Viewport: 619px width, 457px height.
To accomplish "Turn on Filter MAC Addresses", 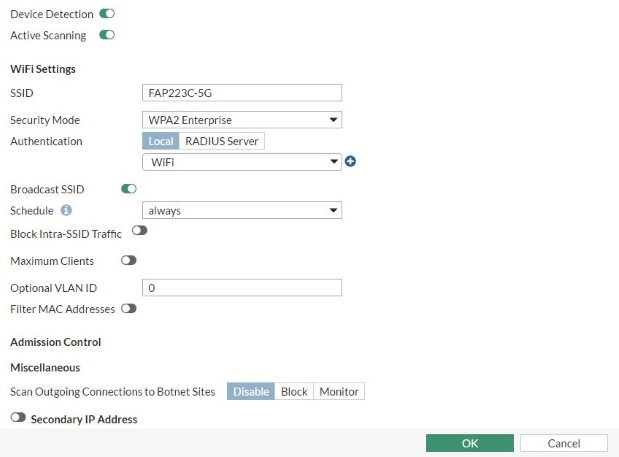I will tap(128, 309).
